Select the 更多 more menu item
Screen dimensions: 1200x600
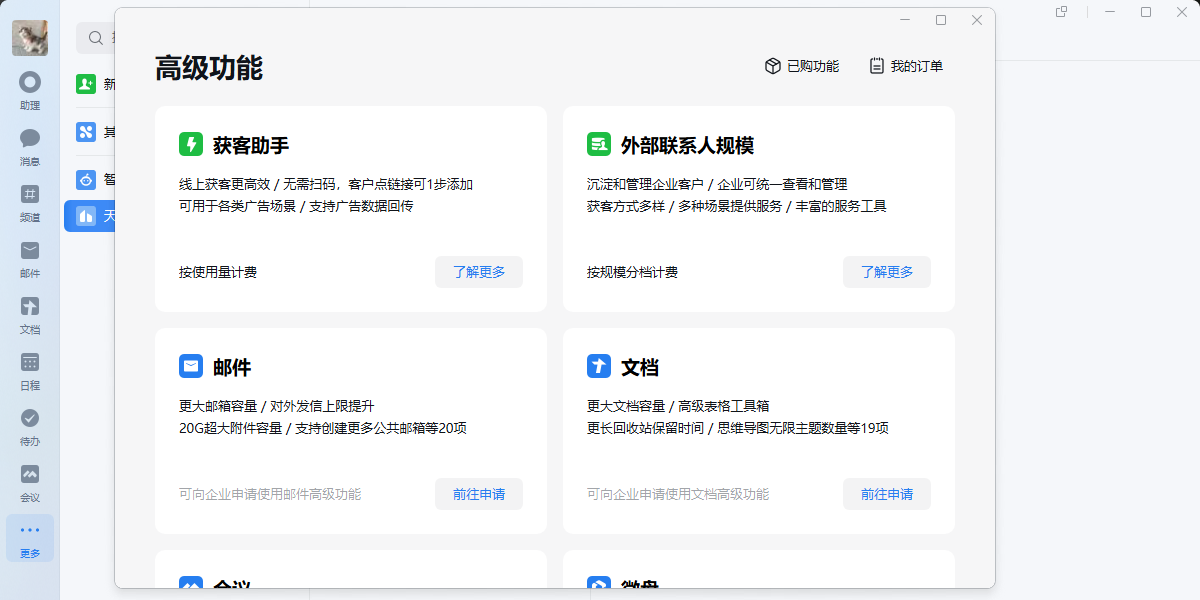[30, 538]
